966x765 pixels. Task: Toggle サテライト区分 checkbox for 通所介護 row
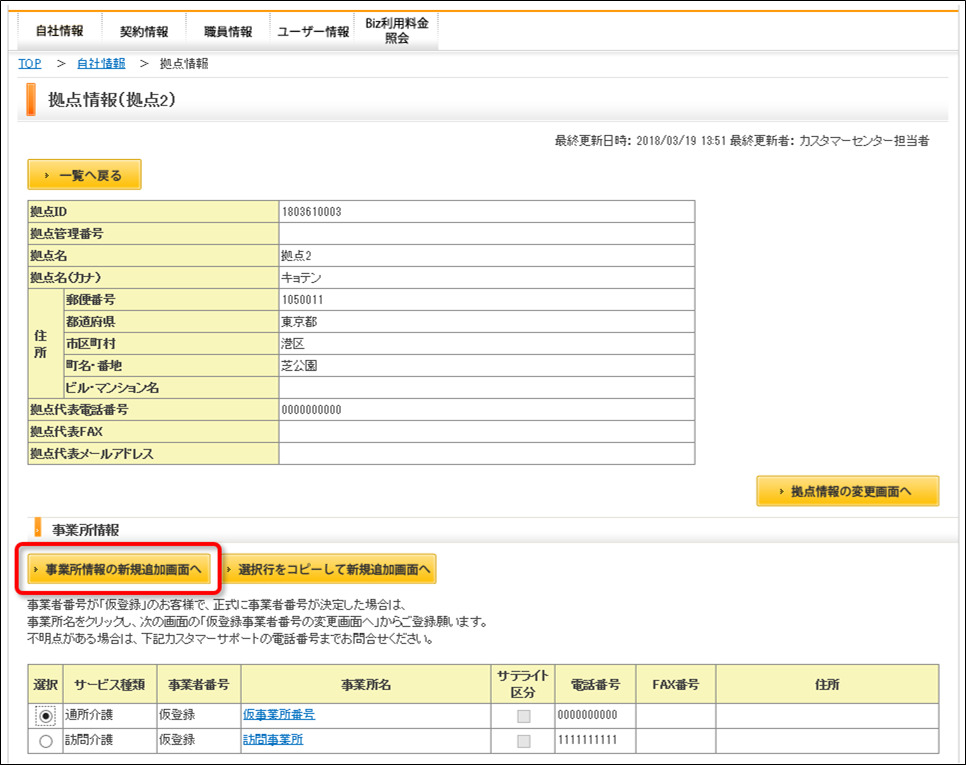coord(524,716)
